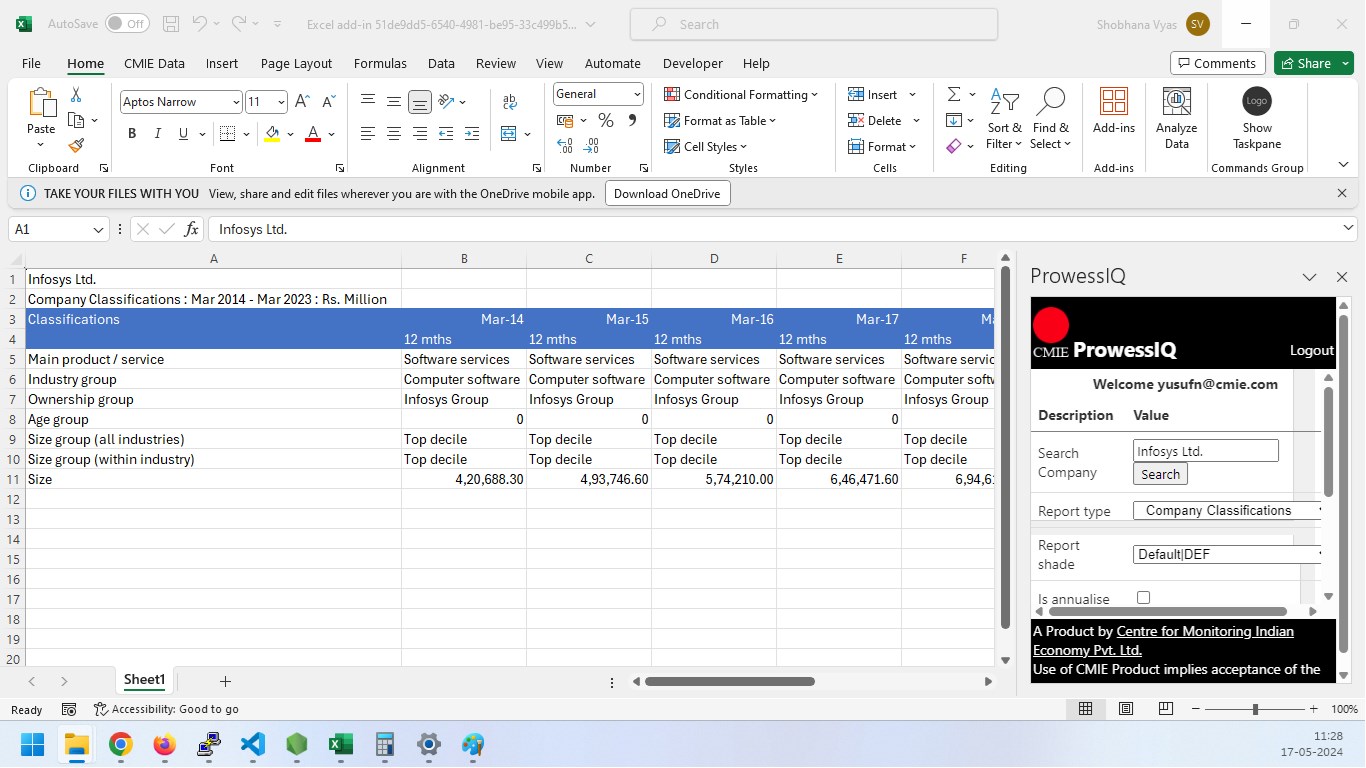Click the Orientation text rotation icon
1366x768 pixels.
(x=447, y=102)
